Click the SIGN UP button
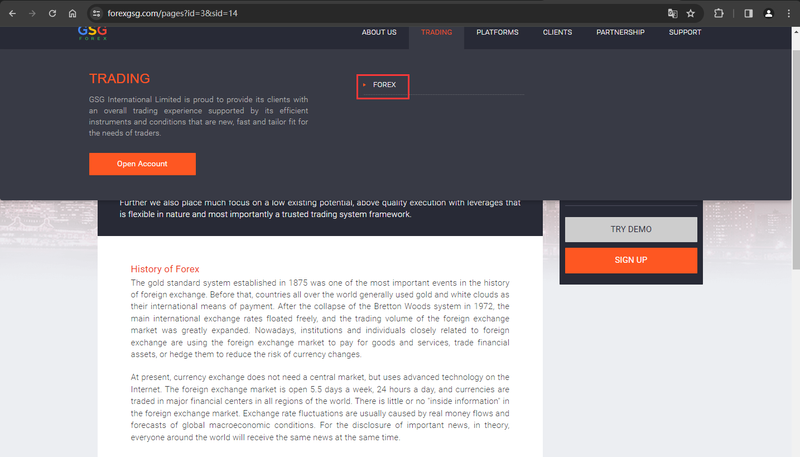800x457 pixels. coord(631,260)
